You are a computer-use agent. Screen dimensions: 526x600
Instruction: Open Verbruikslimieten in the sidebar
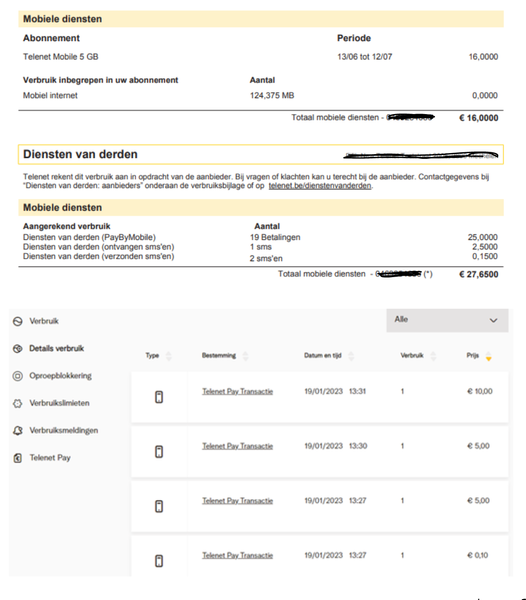click(x=59, y=403)
